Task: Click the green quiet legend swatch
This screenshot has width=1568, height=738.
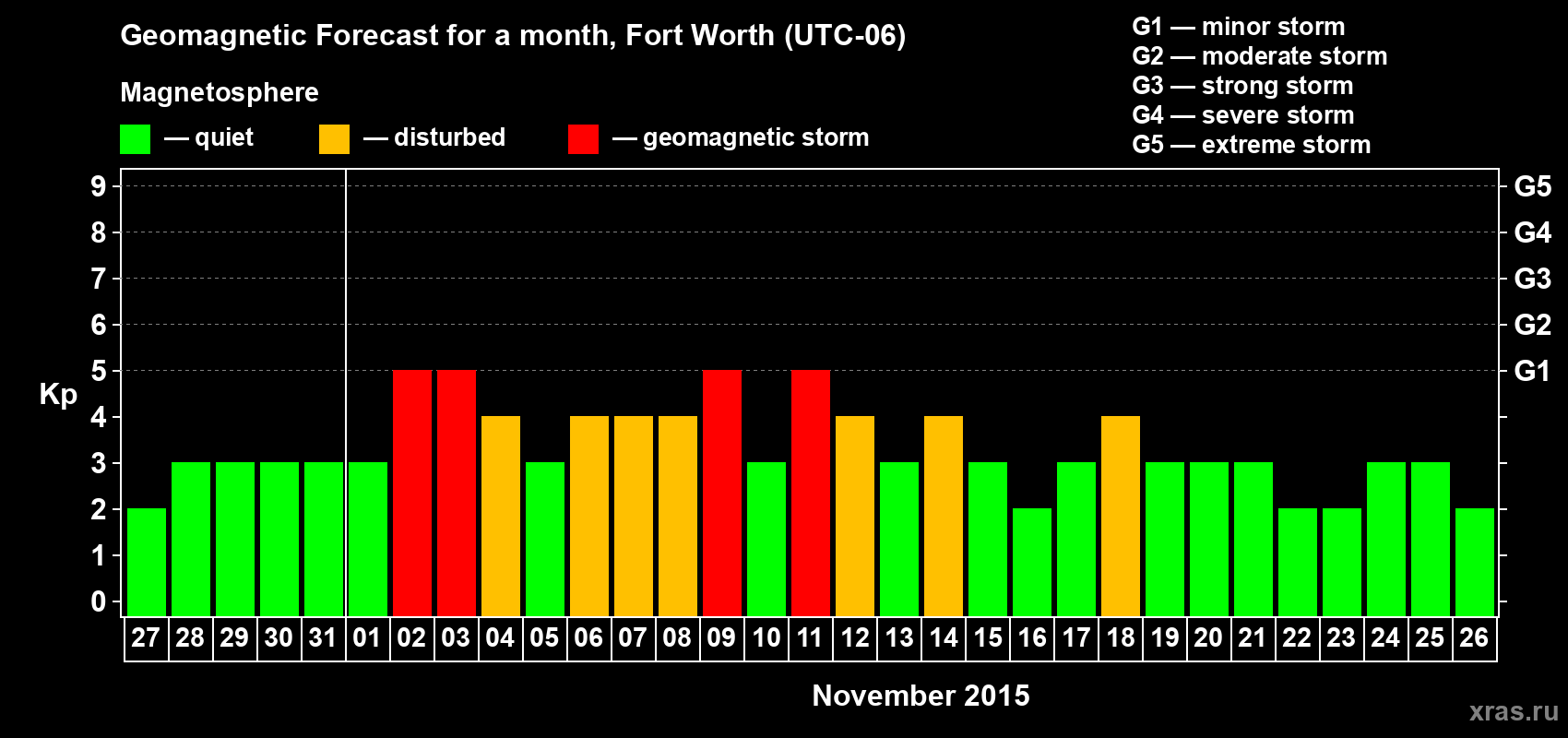Action: coord(135,139)
